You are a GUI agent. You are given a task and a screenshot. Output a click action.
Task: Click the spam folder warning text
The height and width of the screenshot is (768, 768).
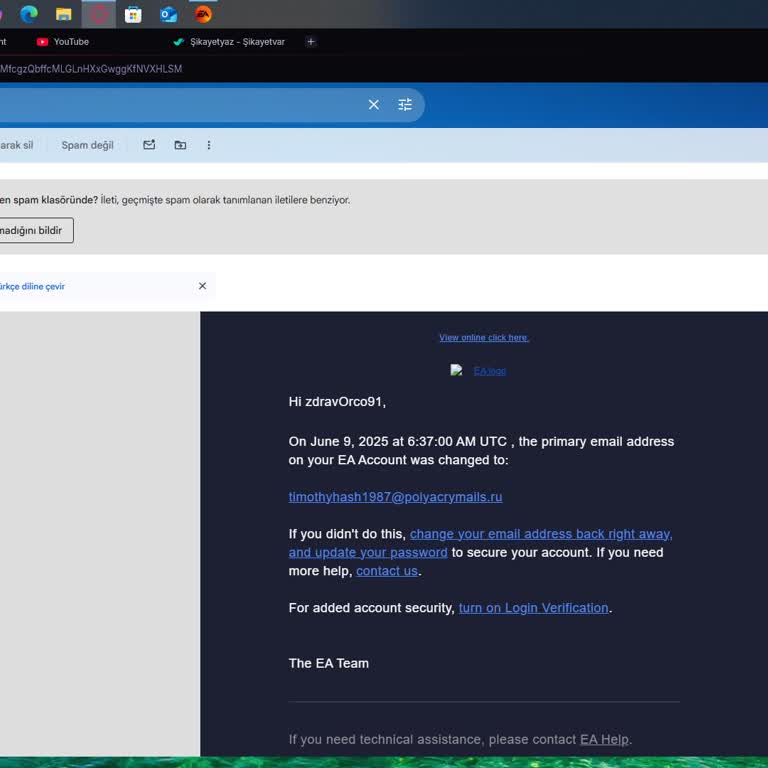click(175, 200)
